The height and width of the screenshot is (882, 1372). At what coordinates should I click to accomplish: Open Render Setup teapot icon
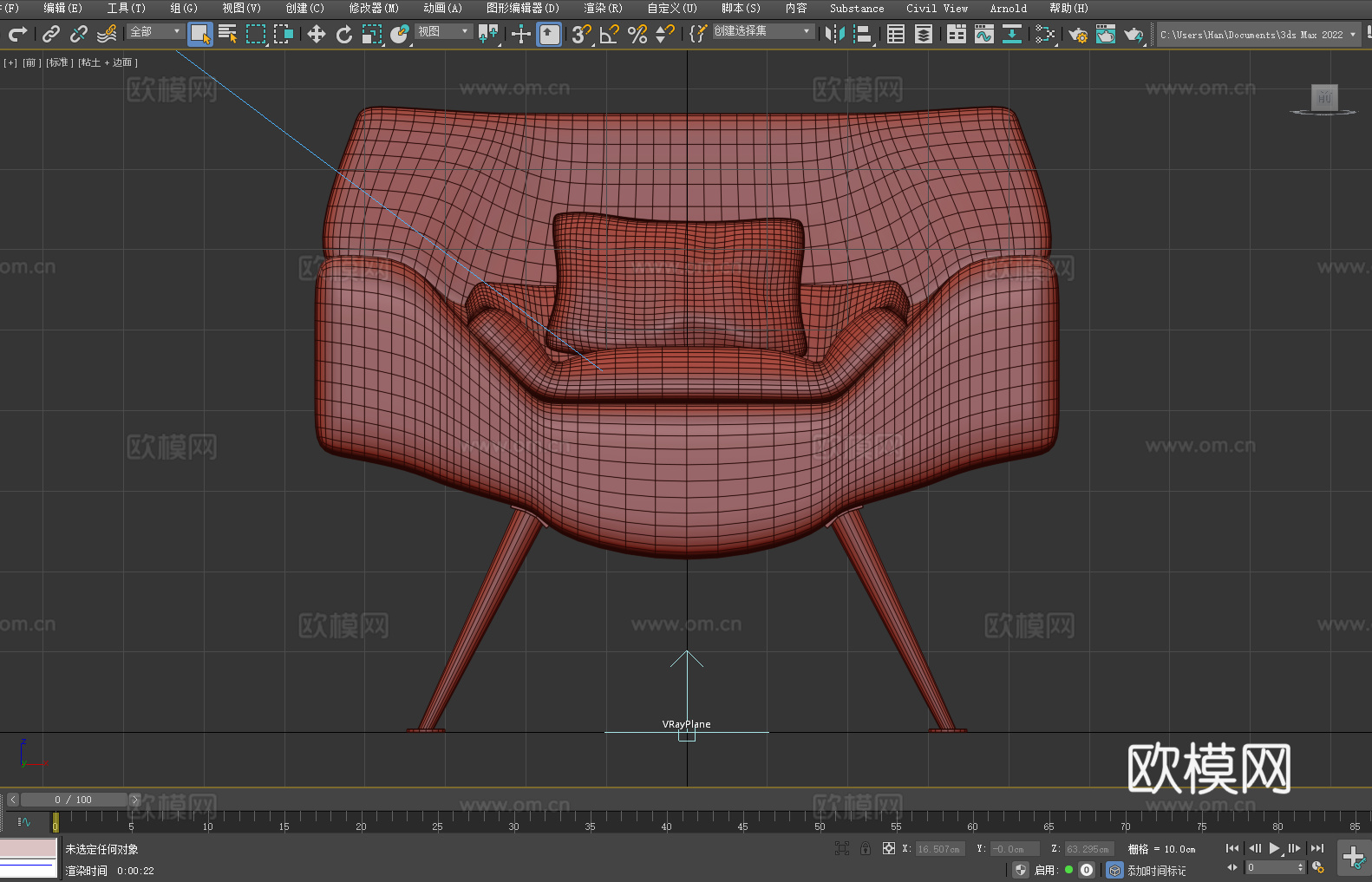1078,34
